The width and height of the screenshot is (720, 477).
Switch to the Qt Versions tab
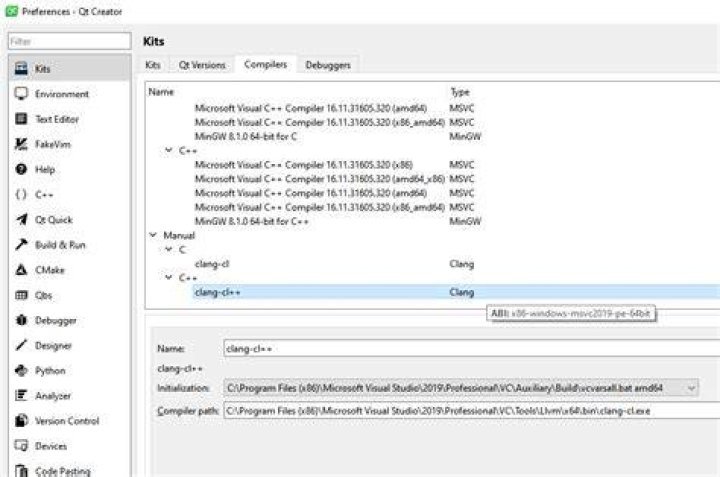tap(202, 65)
